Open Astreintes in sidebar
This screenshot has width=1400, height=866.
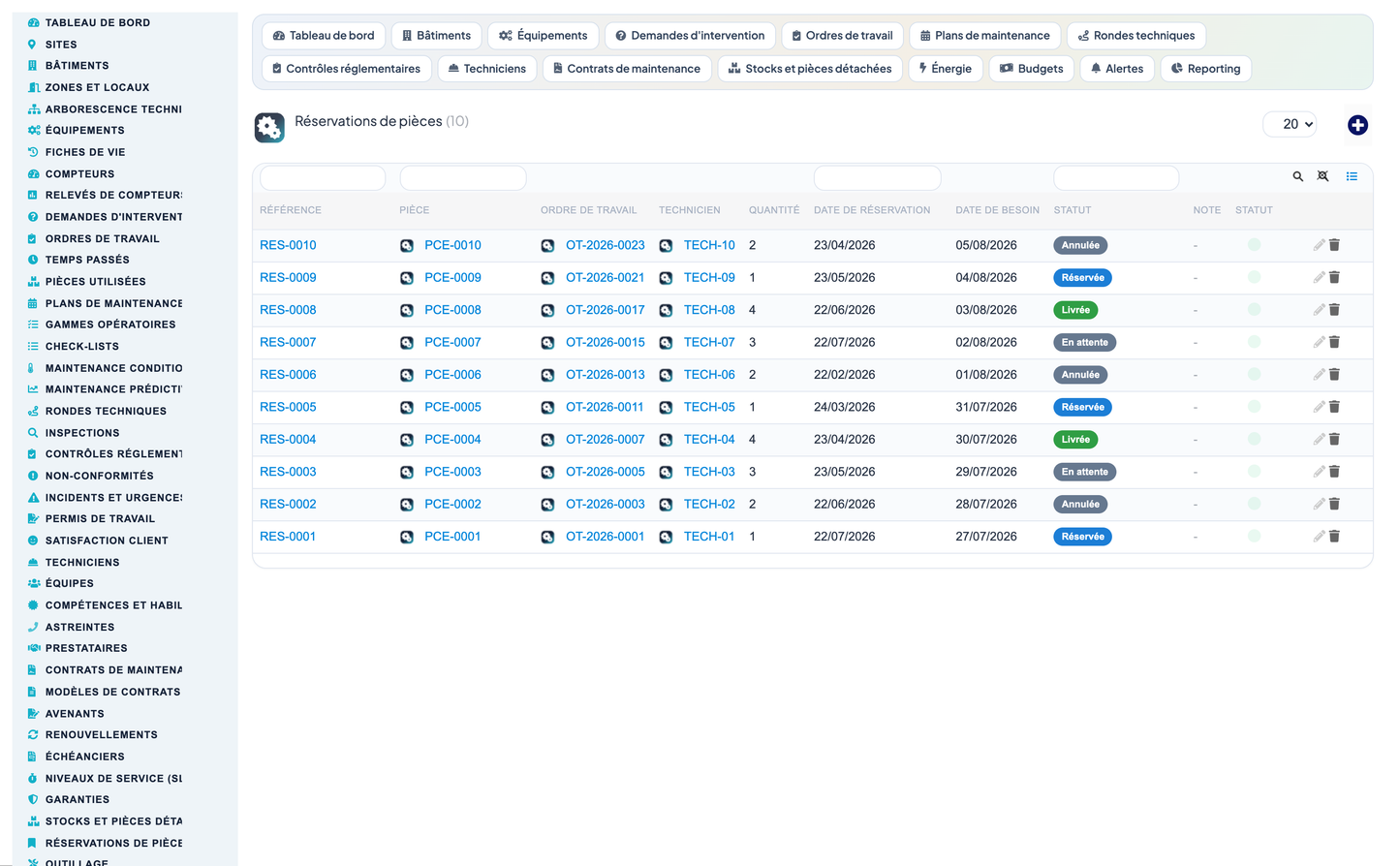(79, 628)
